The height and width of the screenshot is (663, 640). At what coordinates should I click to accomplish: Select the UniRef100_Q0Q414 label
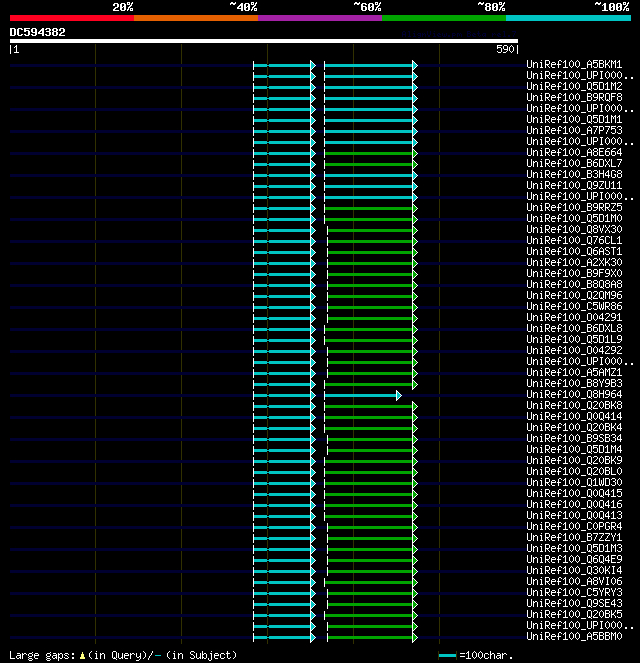point(574,416)
